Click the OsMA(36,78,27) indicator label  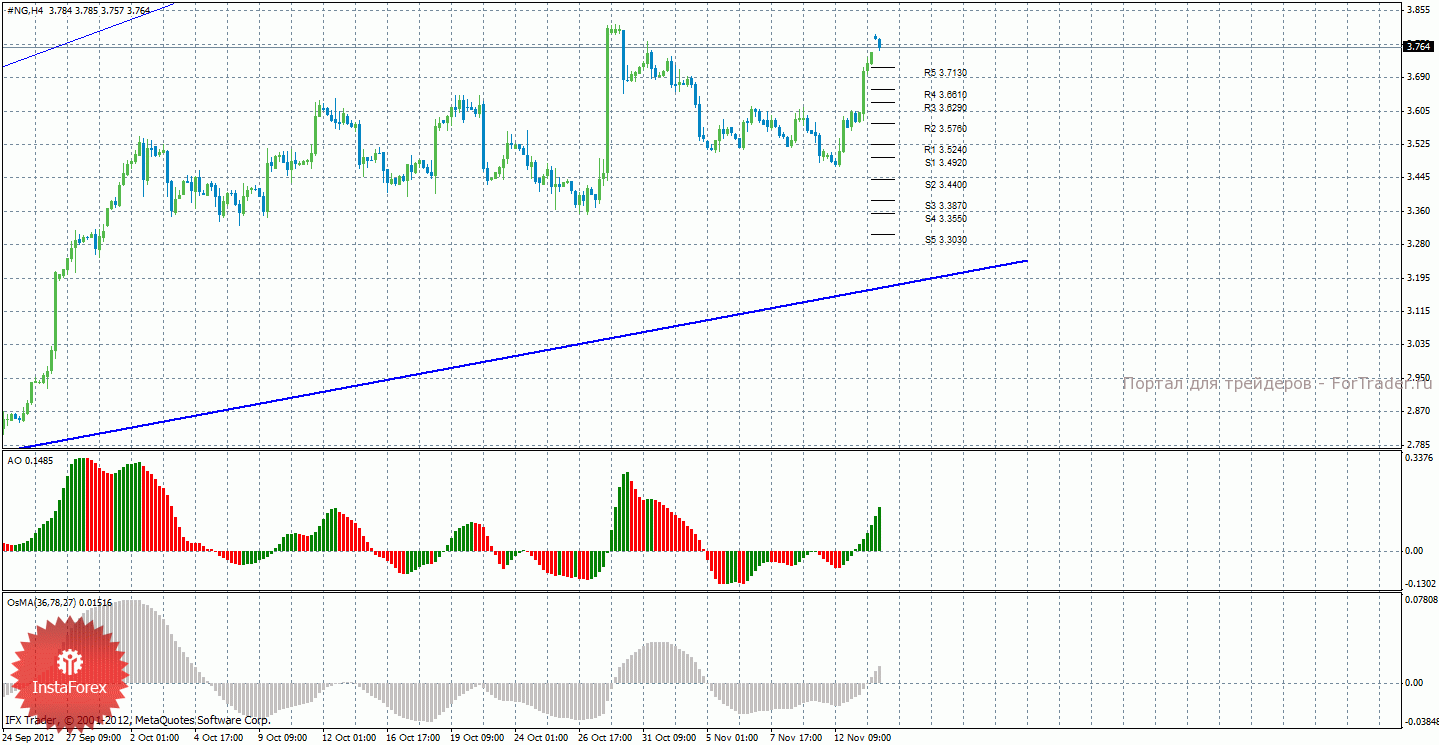(59, 603)
